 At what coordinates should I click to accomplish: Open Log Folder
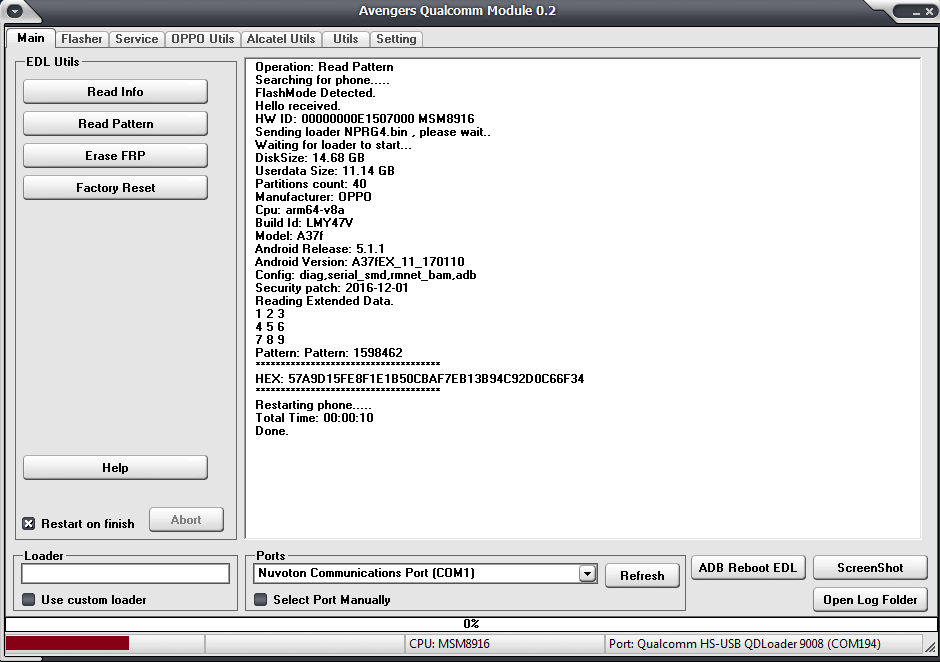tap(870, 600)
